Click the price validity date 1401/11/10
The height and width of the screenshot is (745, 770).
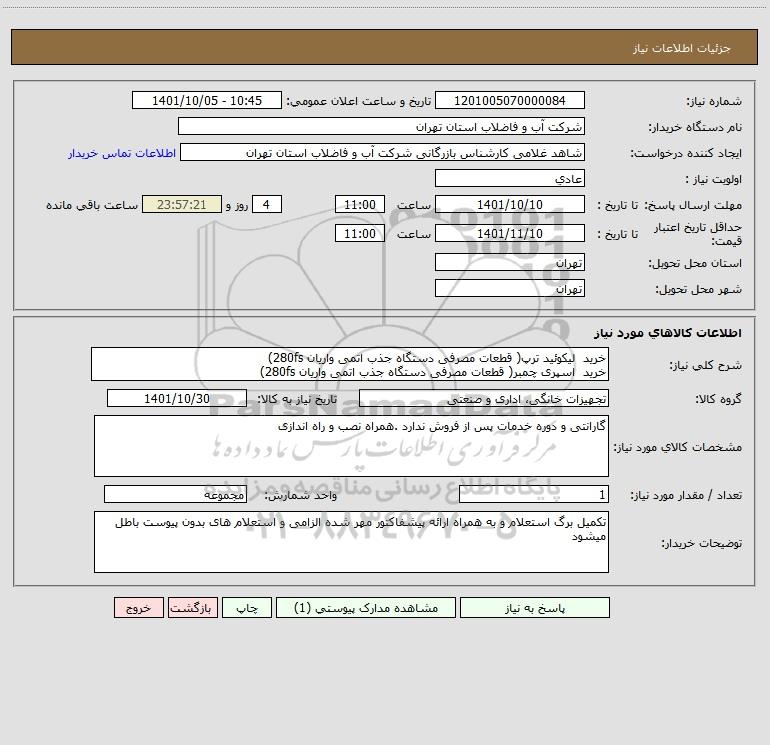click(x=510, y=233)
